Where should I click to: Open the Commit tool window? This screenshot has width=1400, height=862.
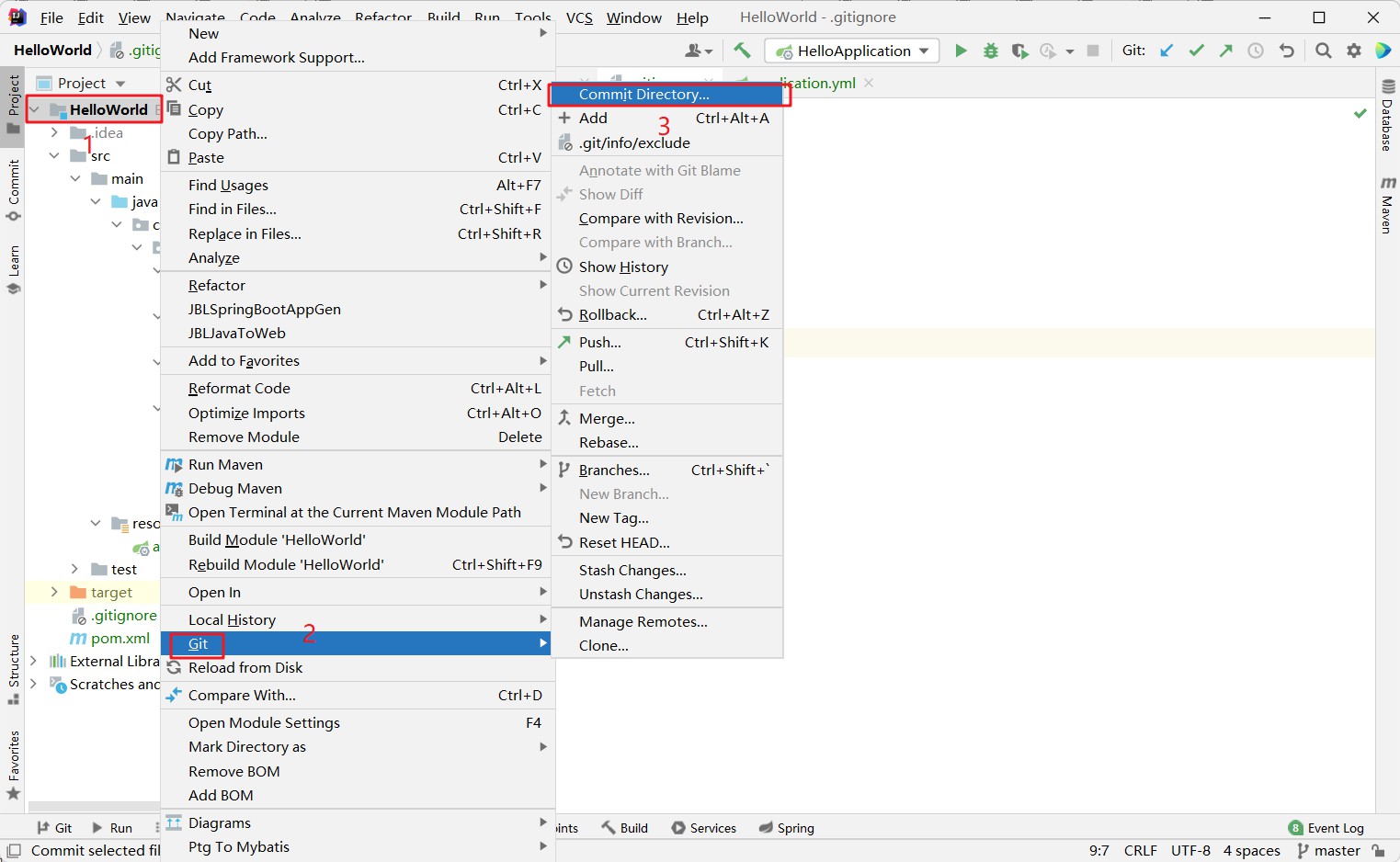click(x=13, y=191)
